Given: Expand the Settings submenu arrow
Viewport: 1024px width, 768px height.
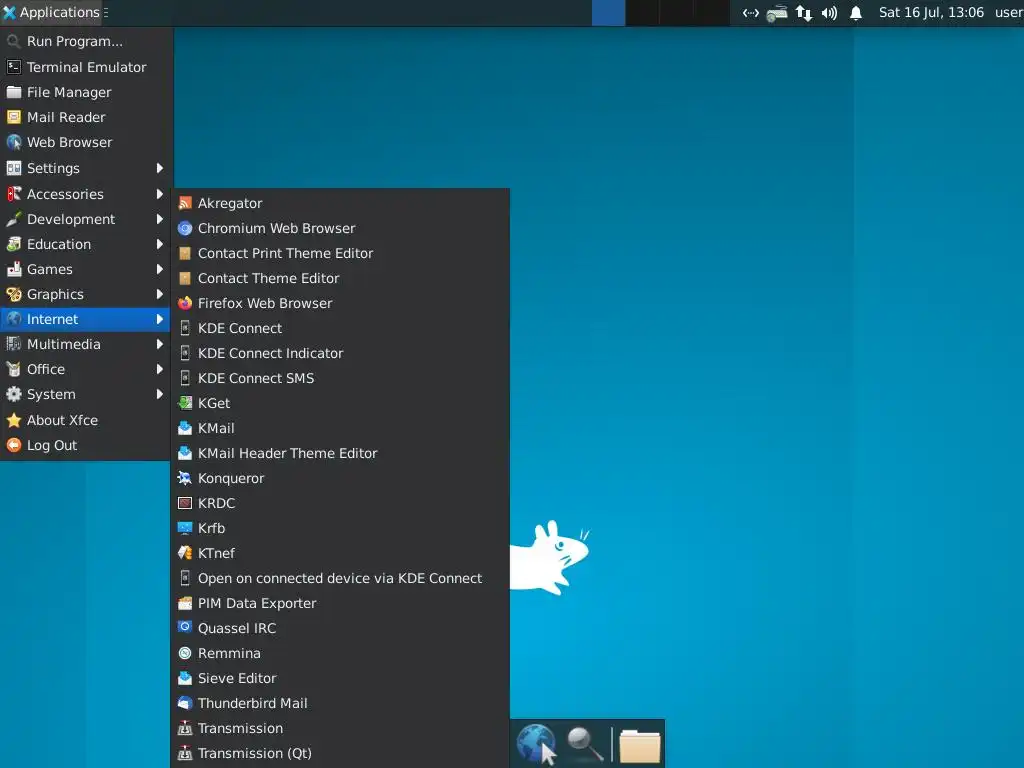Looking at the screenshot, I should [x=159, y=168].
